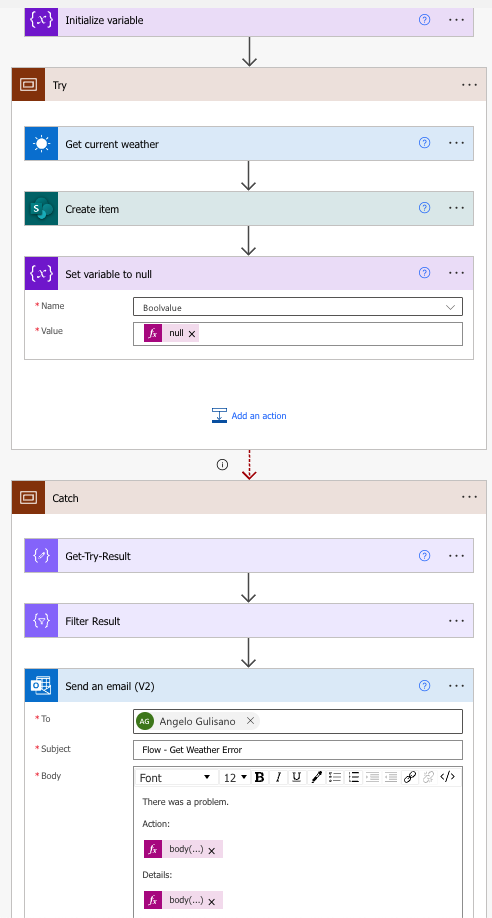Pick text highlight color pen tool
The height and width of the screenshot is (918, 492).
316,777
